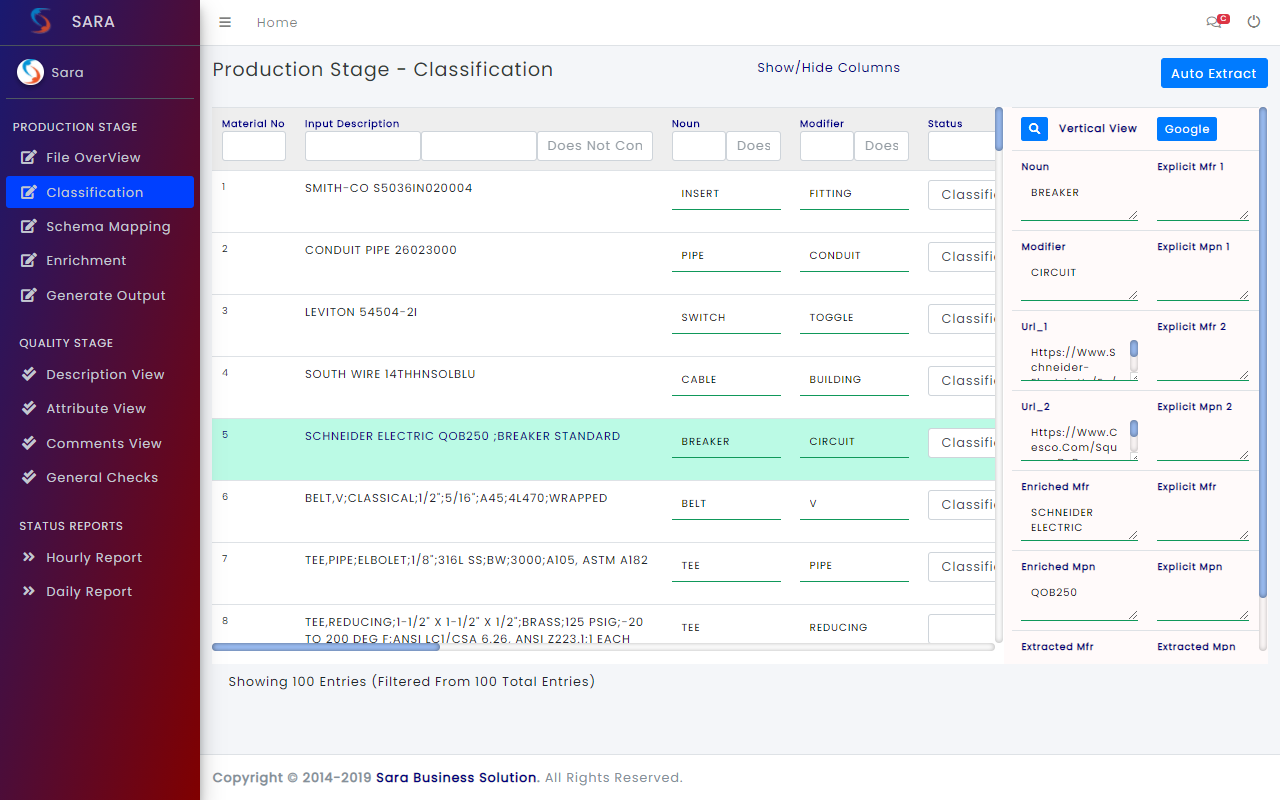Click Modifier field with CIRCUIT in side panel
This screenshot has width=1280, height=800.
(x=1080, y=279)
